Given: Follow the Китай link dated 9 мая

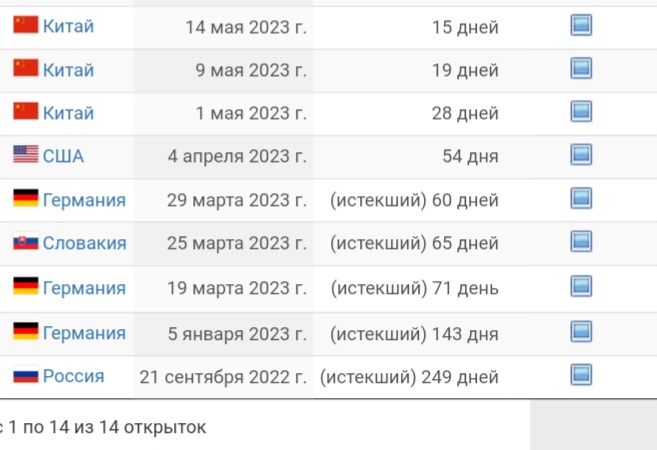Looking at the screenshot, I should pyautogui.click(x=68, y=69).
